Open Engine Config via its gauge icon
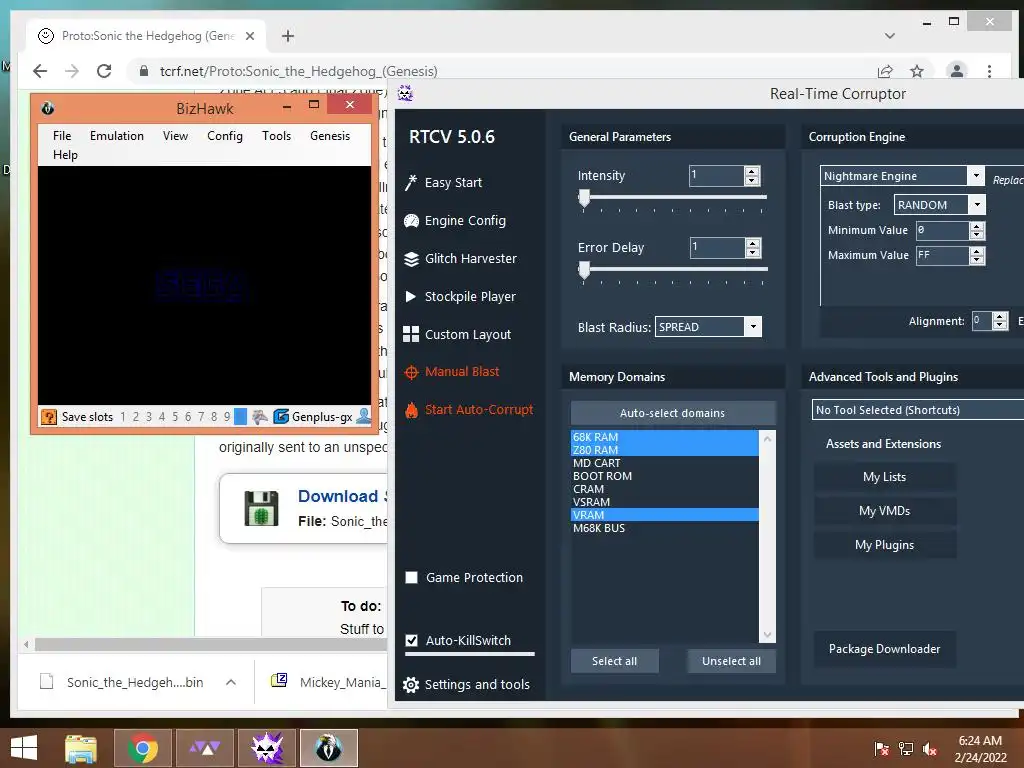Screen dimensions: 1024x768 (x=411, y=221)
